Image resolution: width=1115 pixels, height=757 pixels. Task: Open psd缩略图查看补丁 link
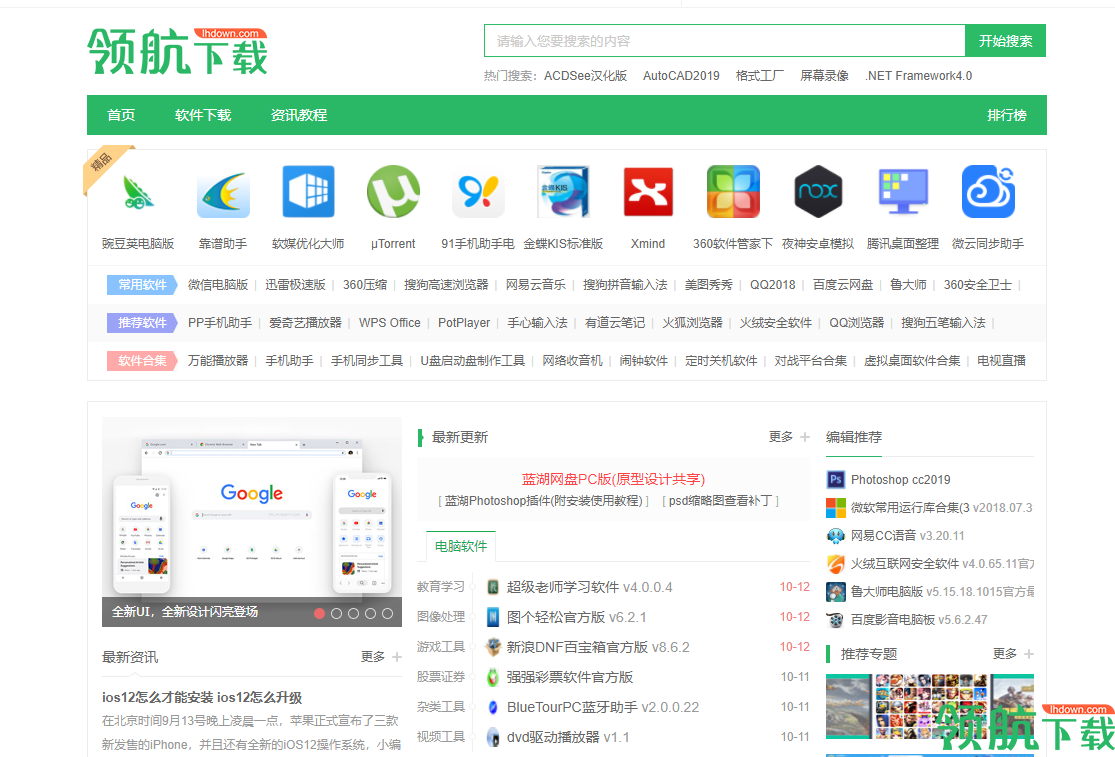tap(720, 501)
